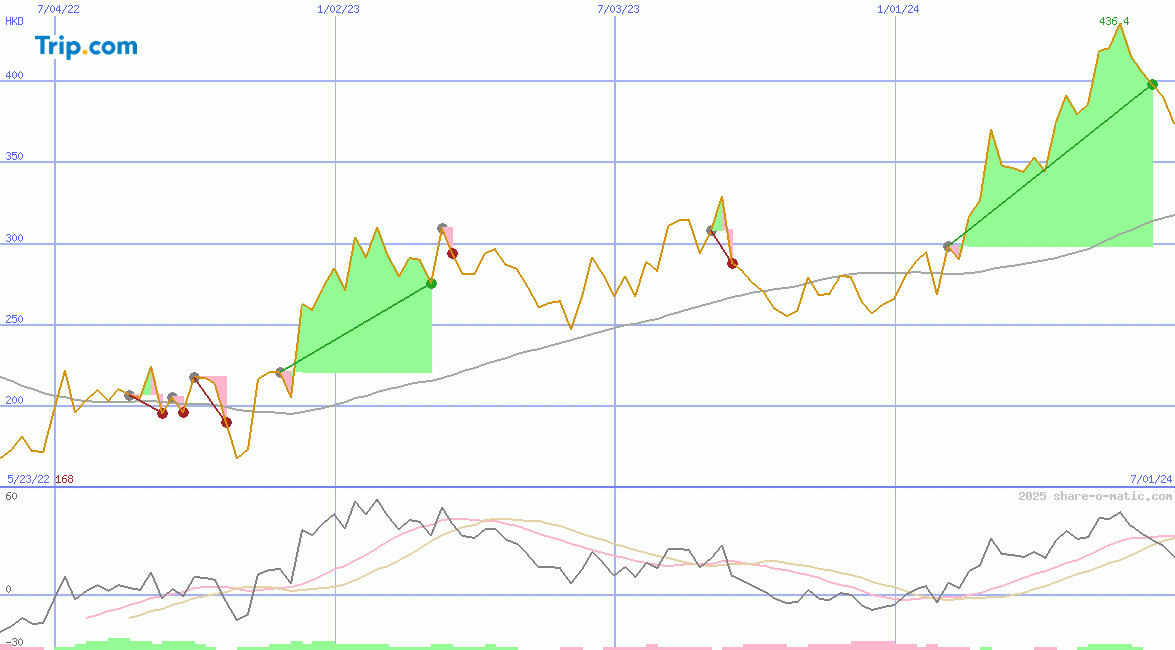Click the 250 price axis label
This screenshot has width=1175, height=650.
14,319
